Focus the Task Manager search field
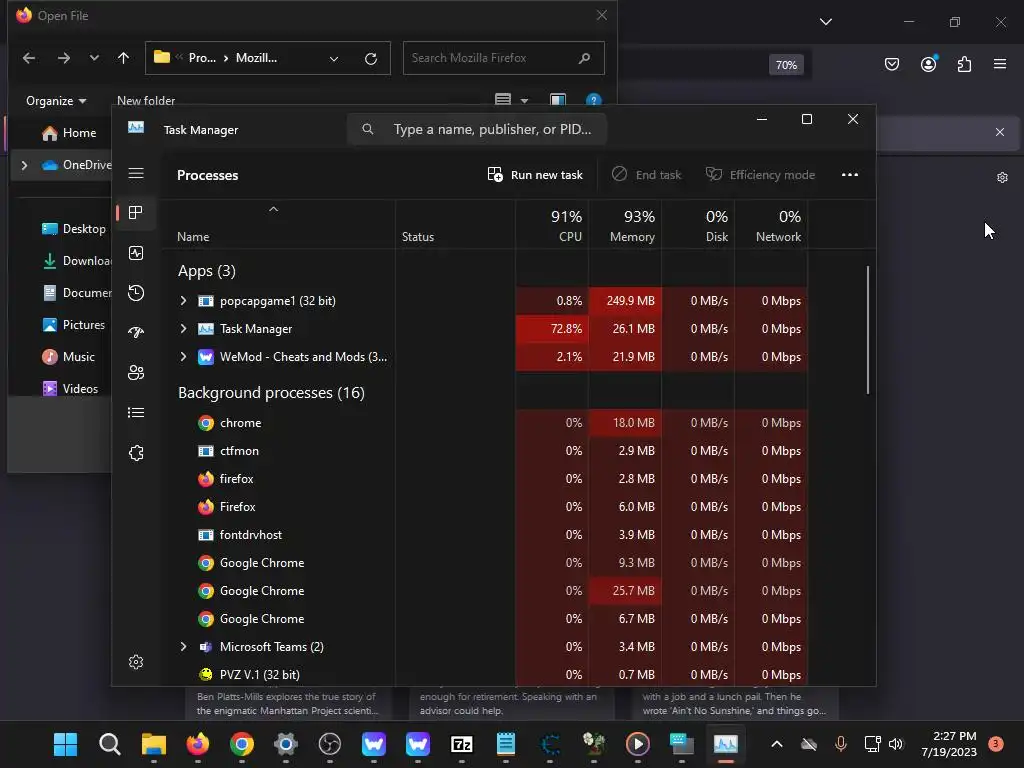Image resolution: width=1024 pixels, height=768 pixels. tap(477, 129)
